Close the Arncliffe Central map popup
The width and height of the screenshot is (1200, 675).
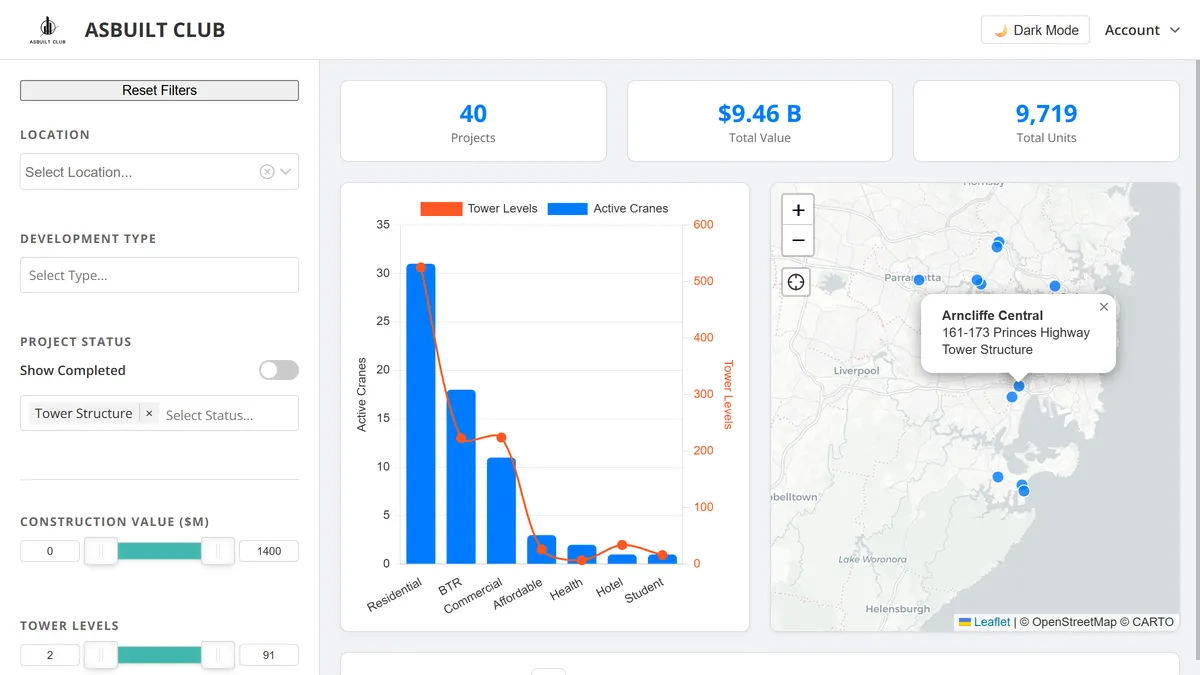pyautogui.click(x=1104, y=307)
